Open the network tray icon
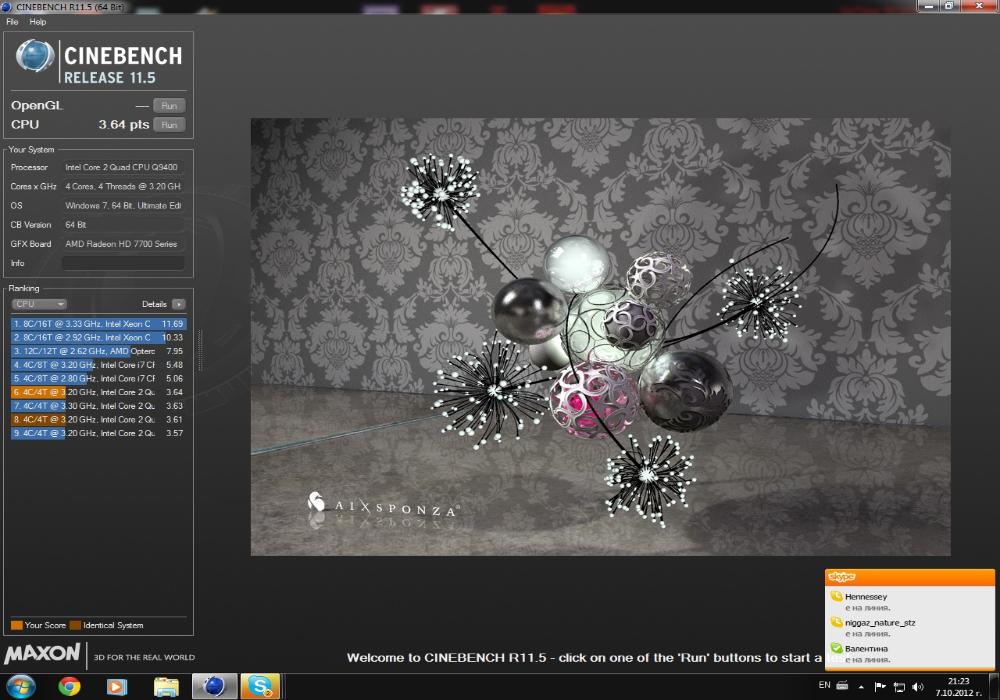 pos(899,687)
